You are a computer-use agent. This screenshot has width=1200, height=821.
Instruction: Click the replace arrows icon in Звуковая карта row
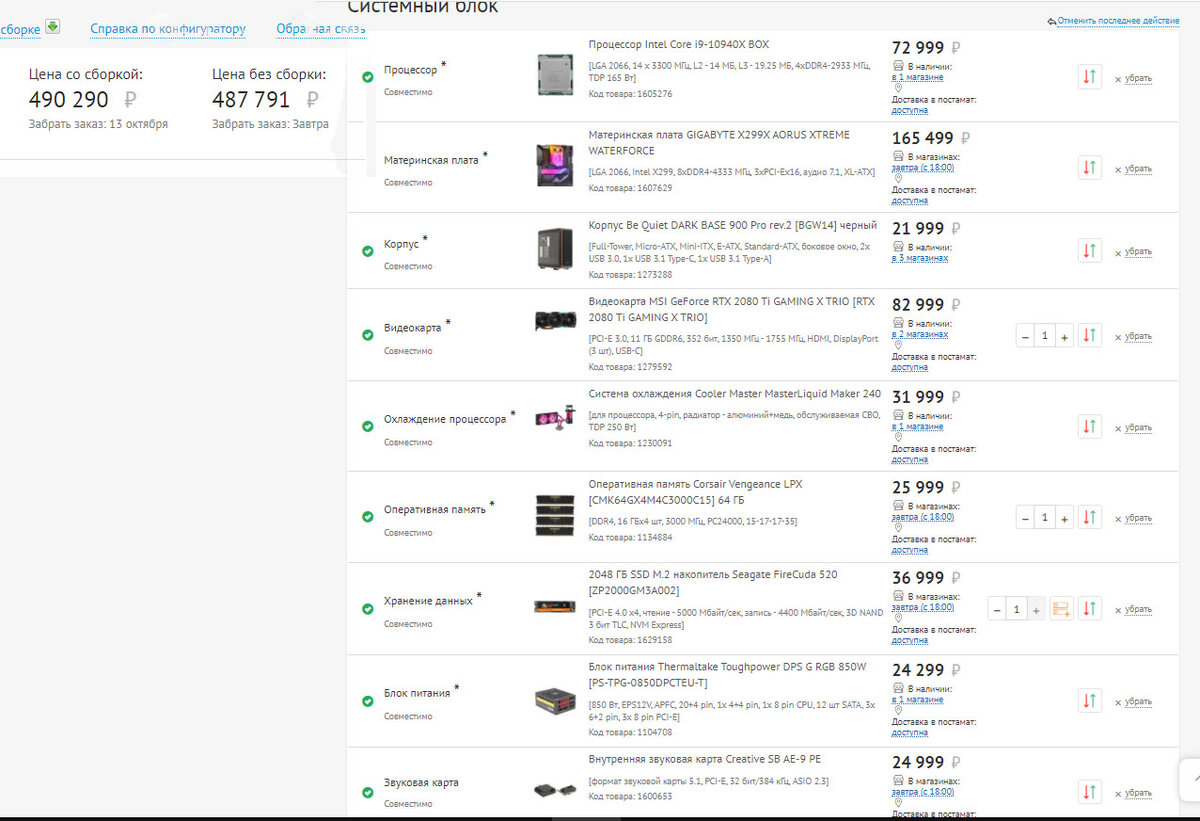(x=1090, y=792)
